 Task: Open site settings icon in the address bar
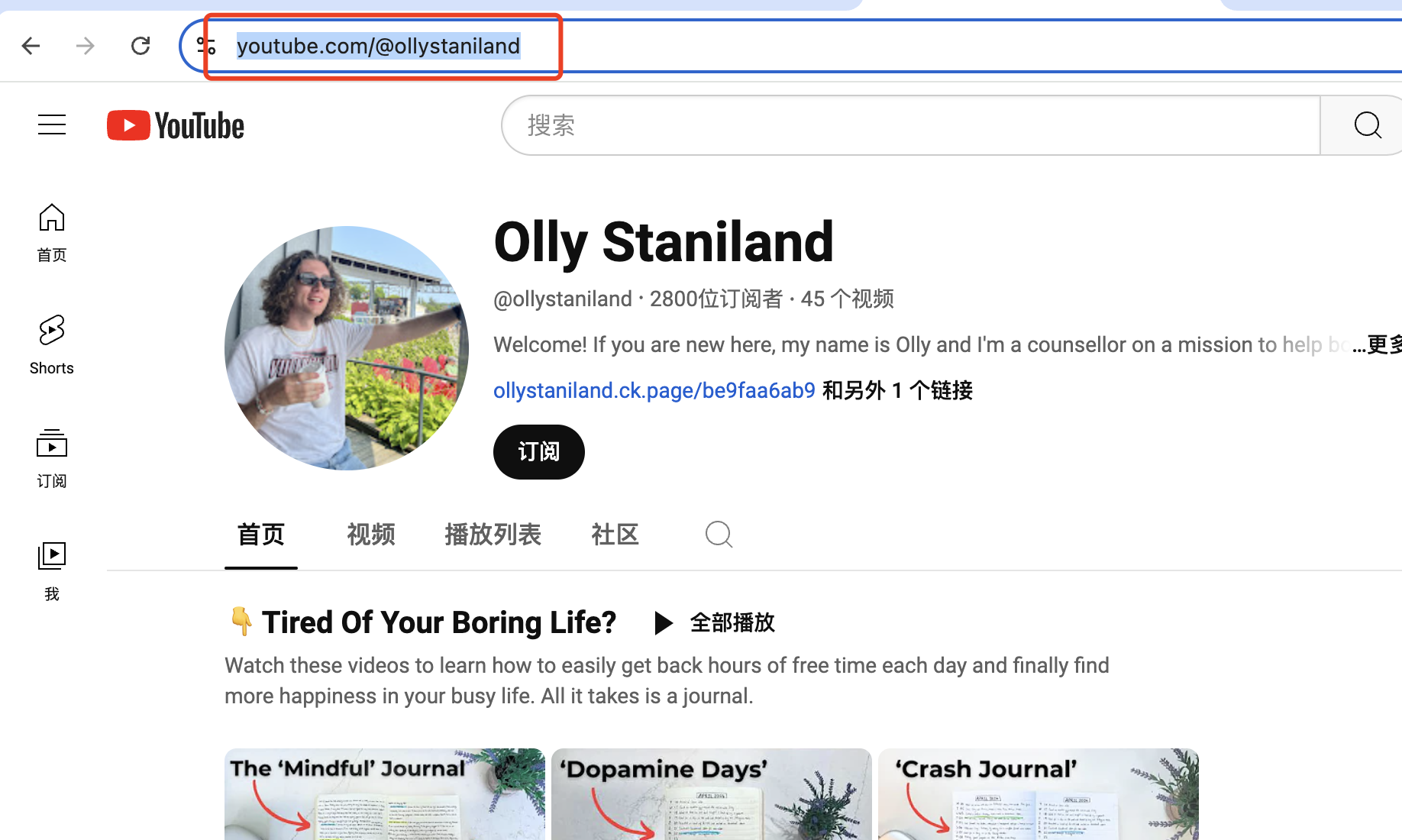pos(206,46)
